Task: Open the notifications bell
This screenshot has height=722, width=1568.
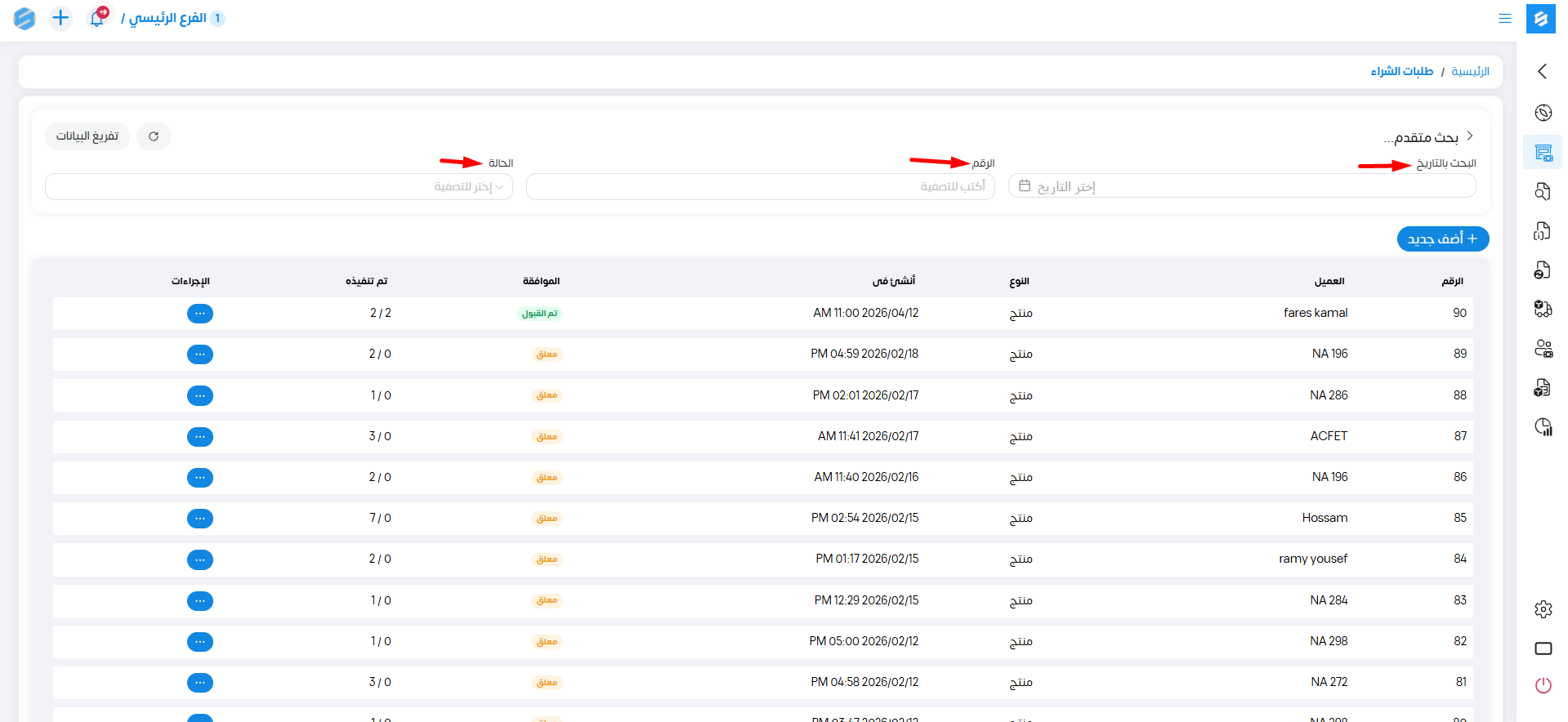Action: (x=97, y=18)
